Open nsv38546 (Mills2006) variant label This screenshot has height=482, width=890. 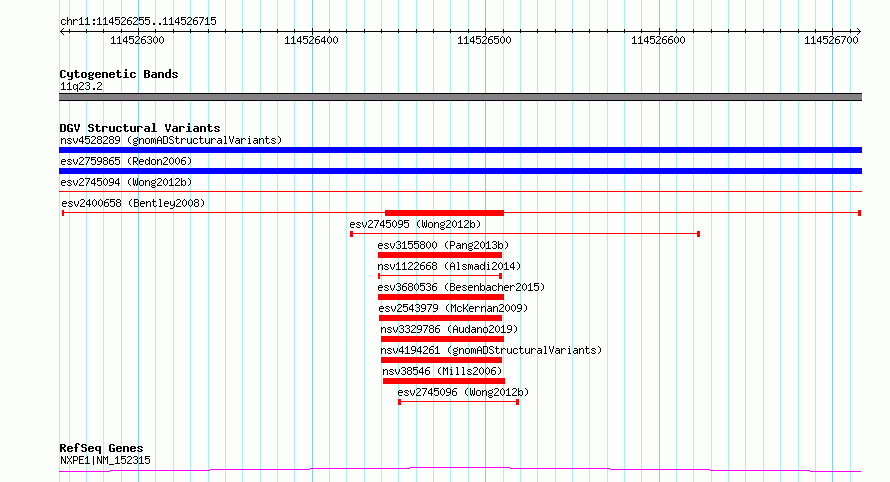coord(442,371)
